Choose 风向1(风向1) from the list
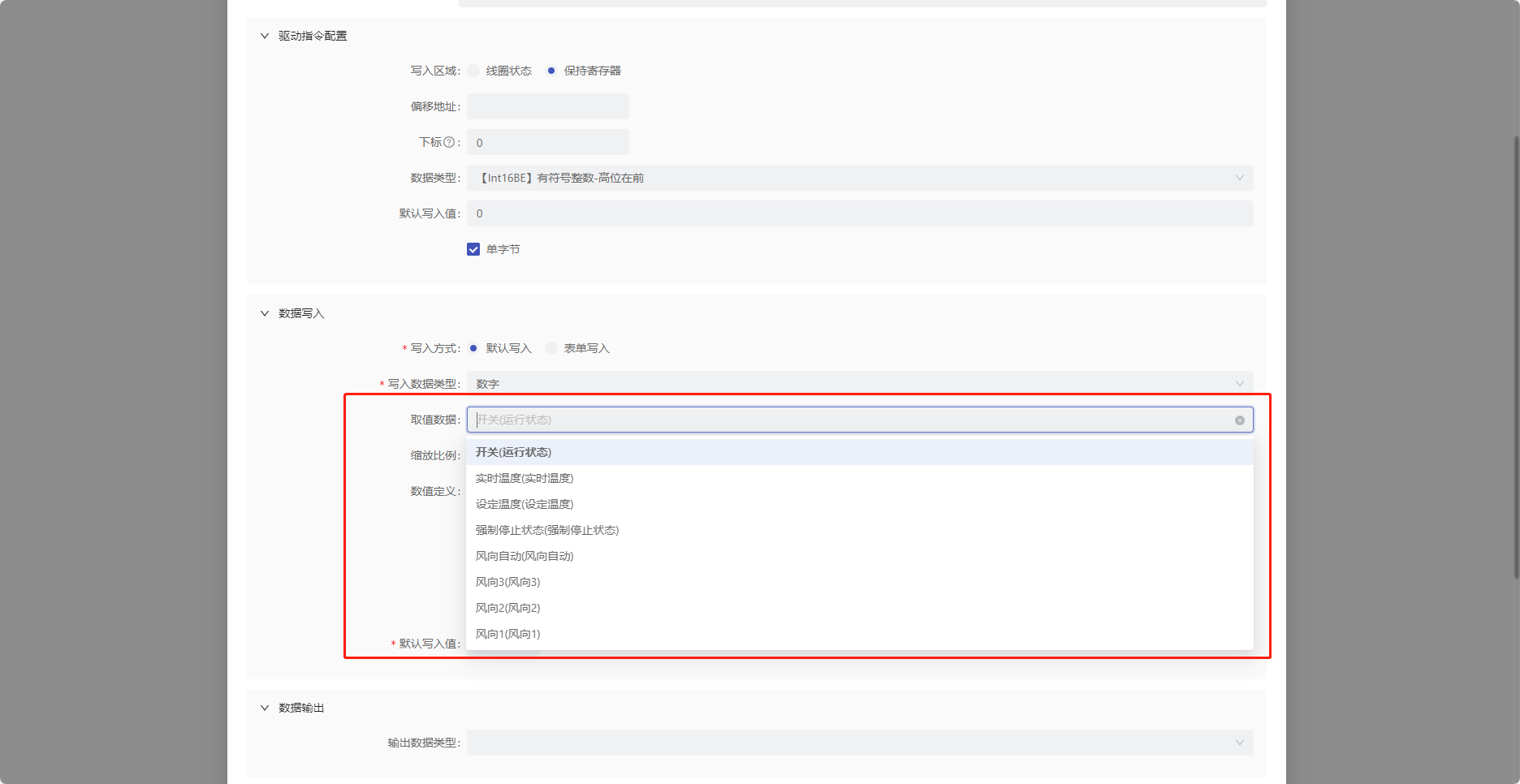Screen dimensions: 1520x784 [x=860, y=634]
